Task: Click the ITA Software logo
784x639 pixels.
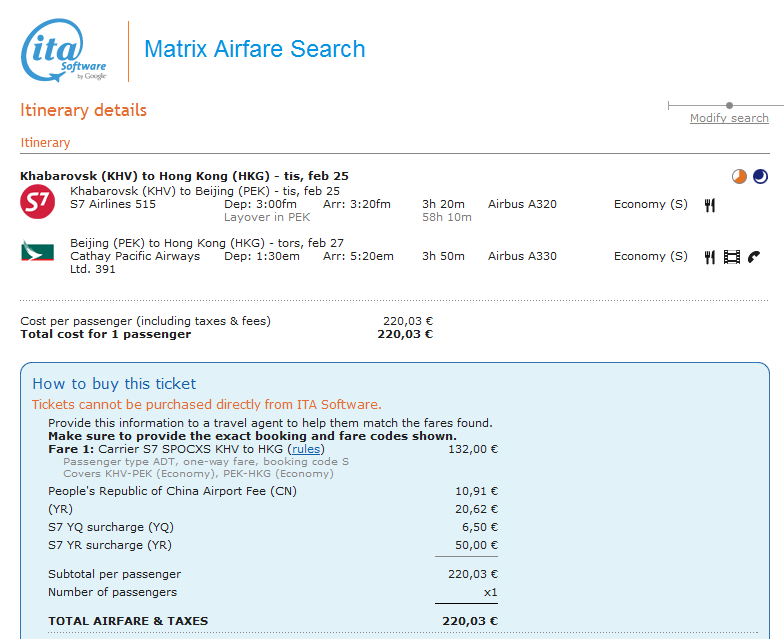Action: pyautogui.click(x=63, y=52)
